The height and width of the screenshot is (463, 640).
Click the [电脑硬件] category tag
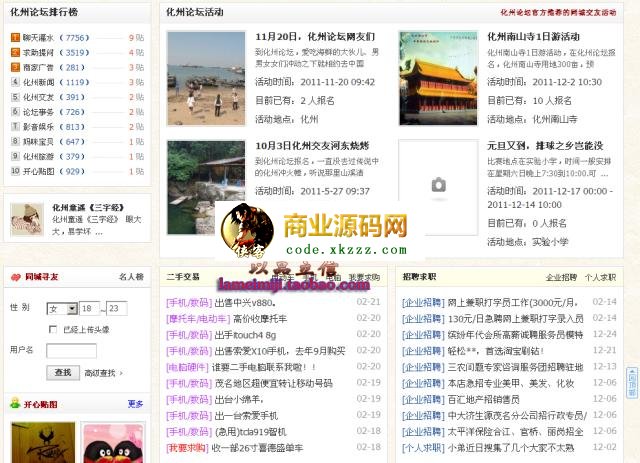coord(187,367)
